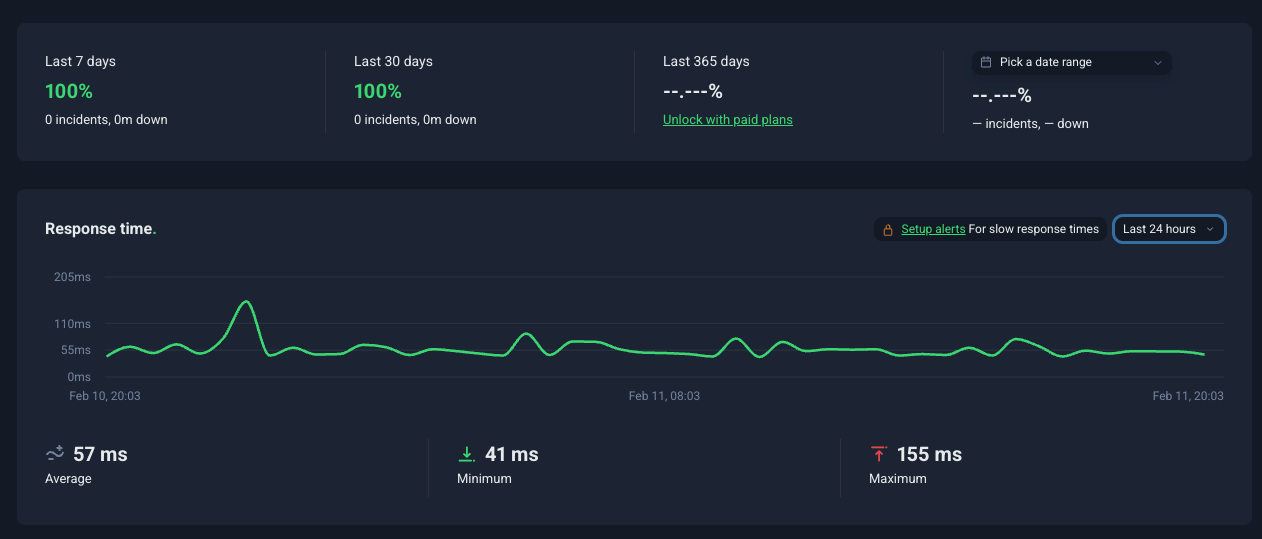Image resolution: width=1262 pixels, height=539 pixels.
Task: Click the Feb 11, 08:03 axis label
Action: tap(664, 396)
